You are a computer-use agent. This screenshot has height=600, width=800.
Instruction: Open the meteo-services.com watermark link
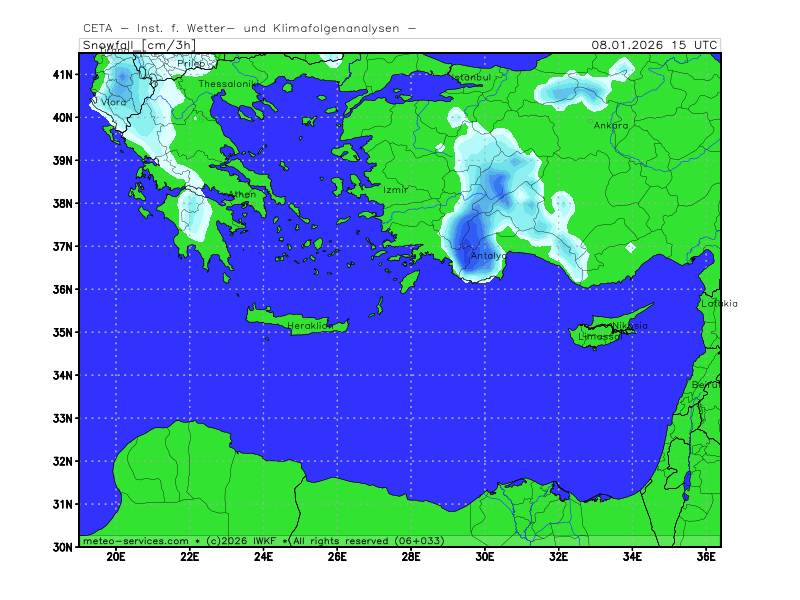point(134,540)
